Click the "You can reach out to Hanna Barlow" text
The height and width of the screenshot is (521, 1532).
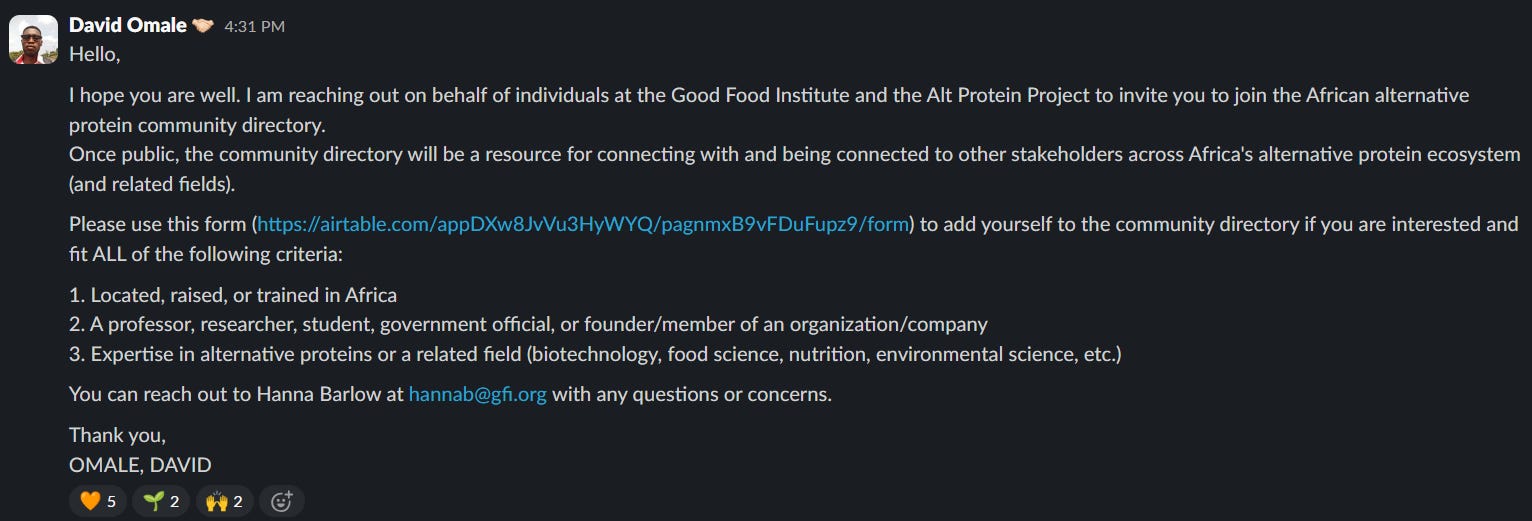click(237, 394)
